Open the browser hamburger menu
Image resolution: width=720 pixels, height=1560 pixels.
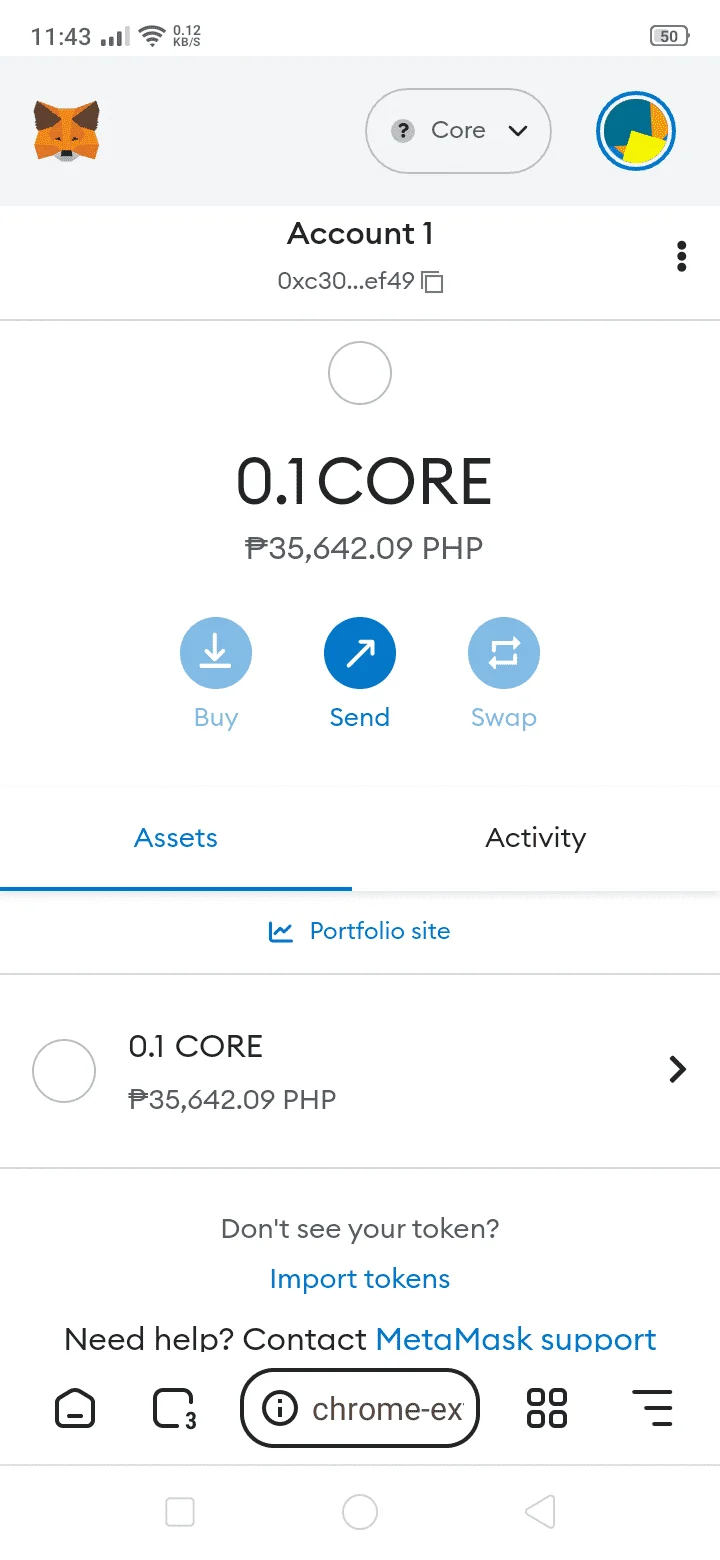(x=653, y=1409)
